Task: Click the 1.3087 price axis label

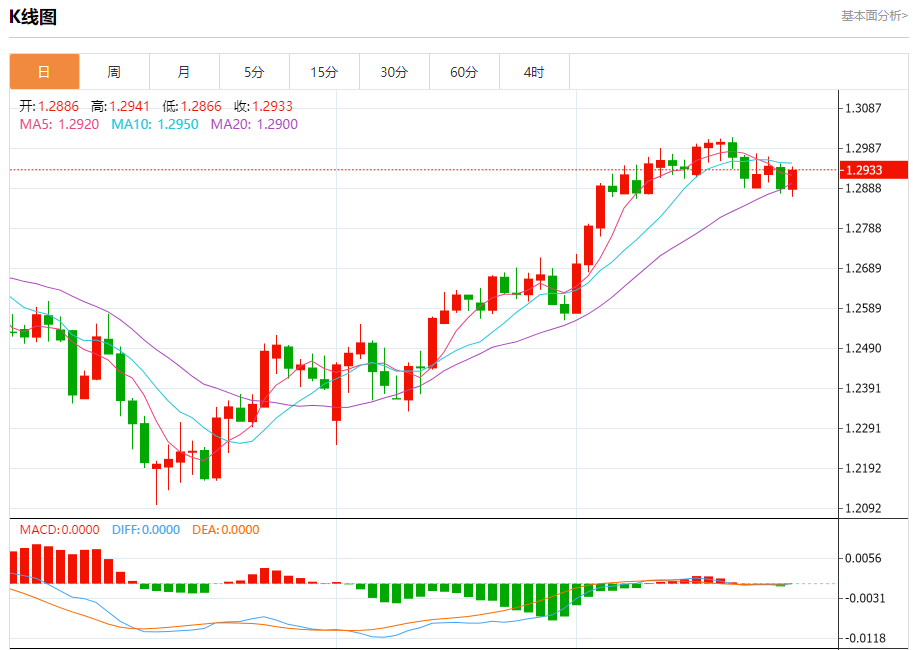Action: [x=865, y=108]
